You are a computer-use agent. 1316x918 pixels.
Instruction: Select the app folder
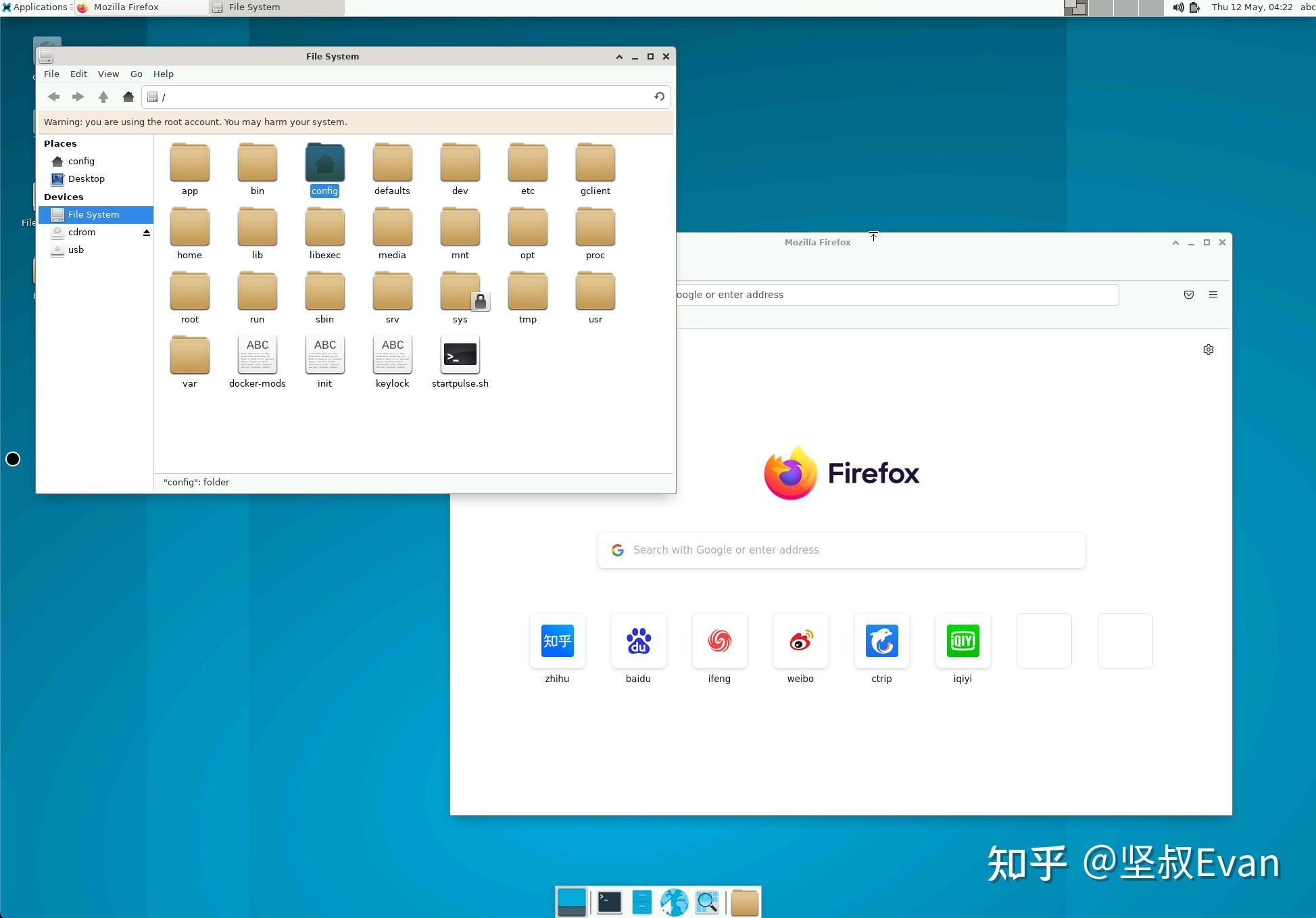click(x=190, y=169)
